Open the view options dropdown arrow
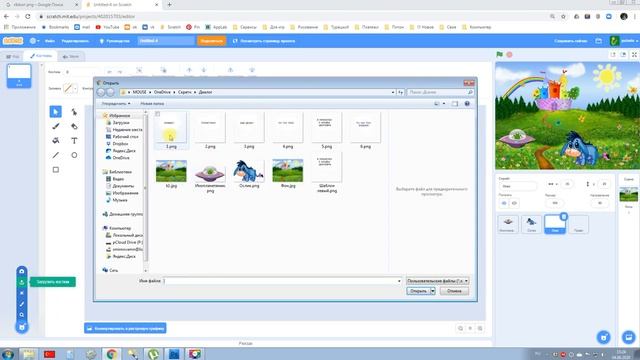This screenshot has height=360, width=640. [444, 104]
